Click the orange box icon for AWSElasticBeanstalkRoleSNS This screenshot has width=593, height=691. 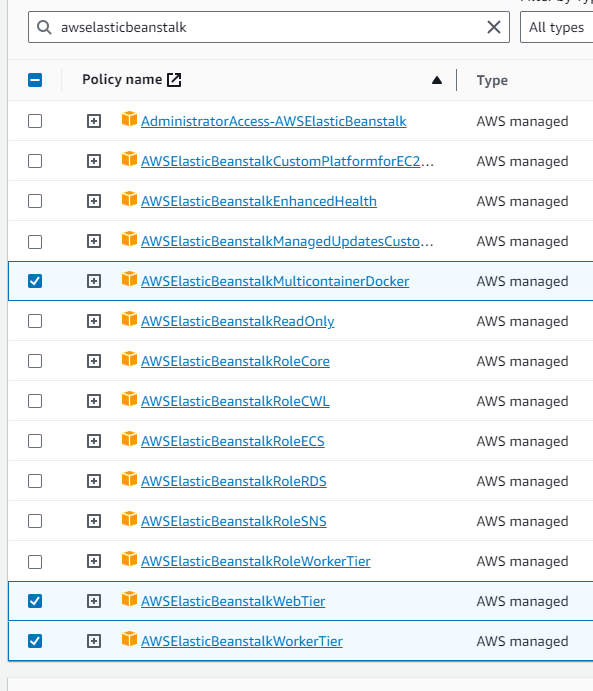pos(129,519)
